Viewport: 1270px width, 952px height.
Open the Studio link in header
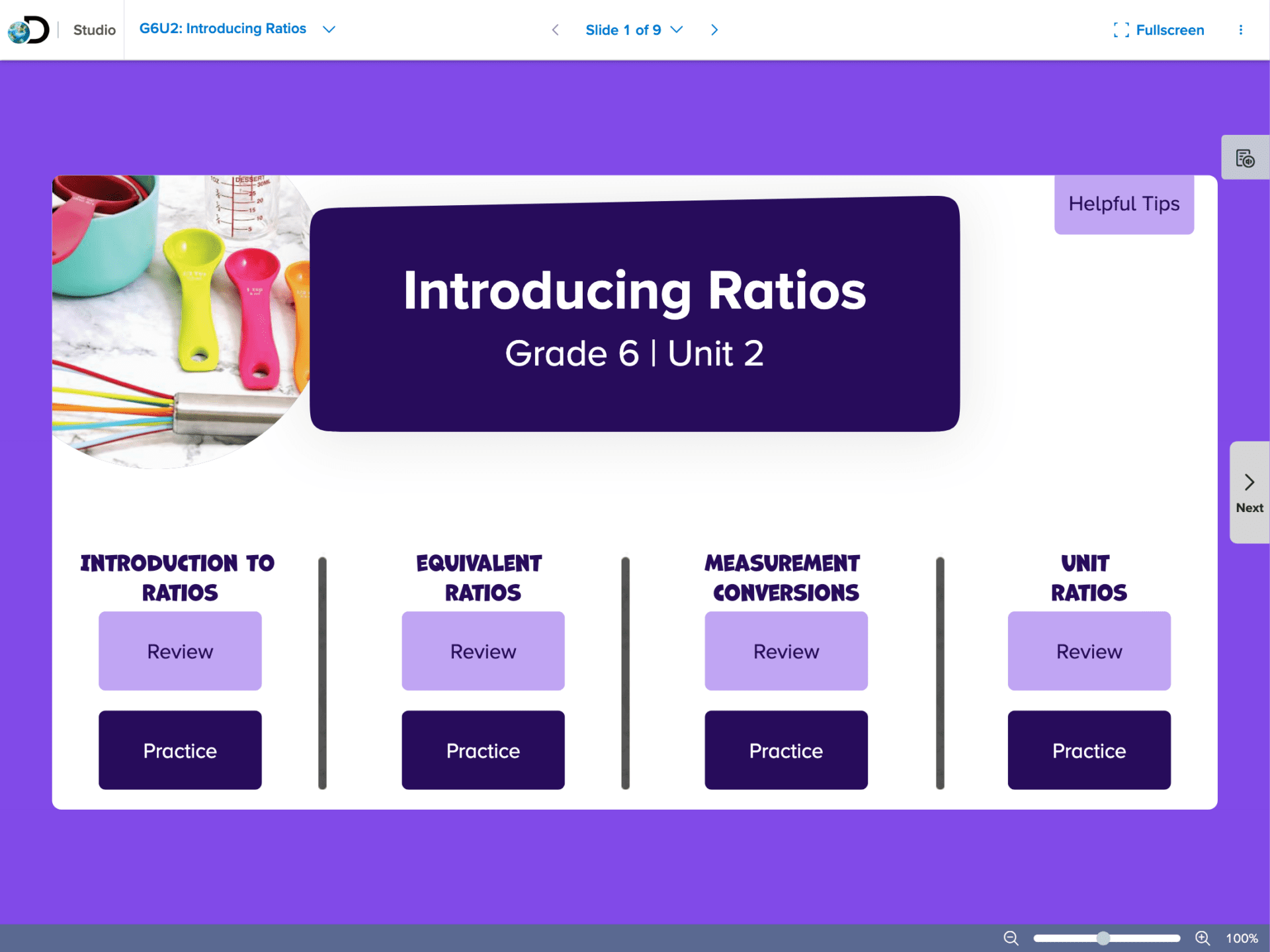pyautogui.click(x=94, y=30)
